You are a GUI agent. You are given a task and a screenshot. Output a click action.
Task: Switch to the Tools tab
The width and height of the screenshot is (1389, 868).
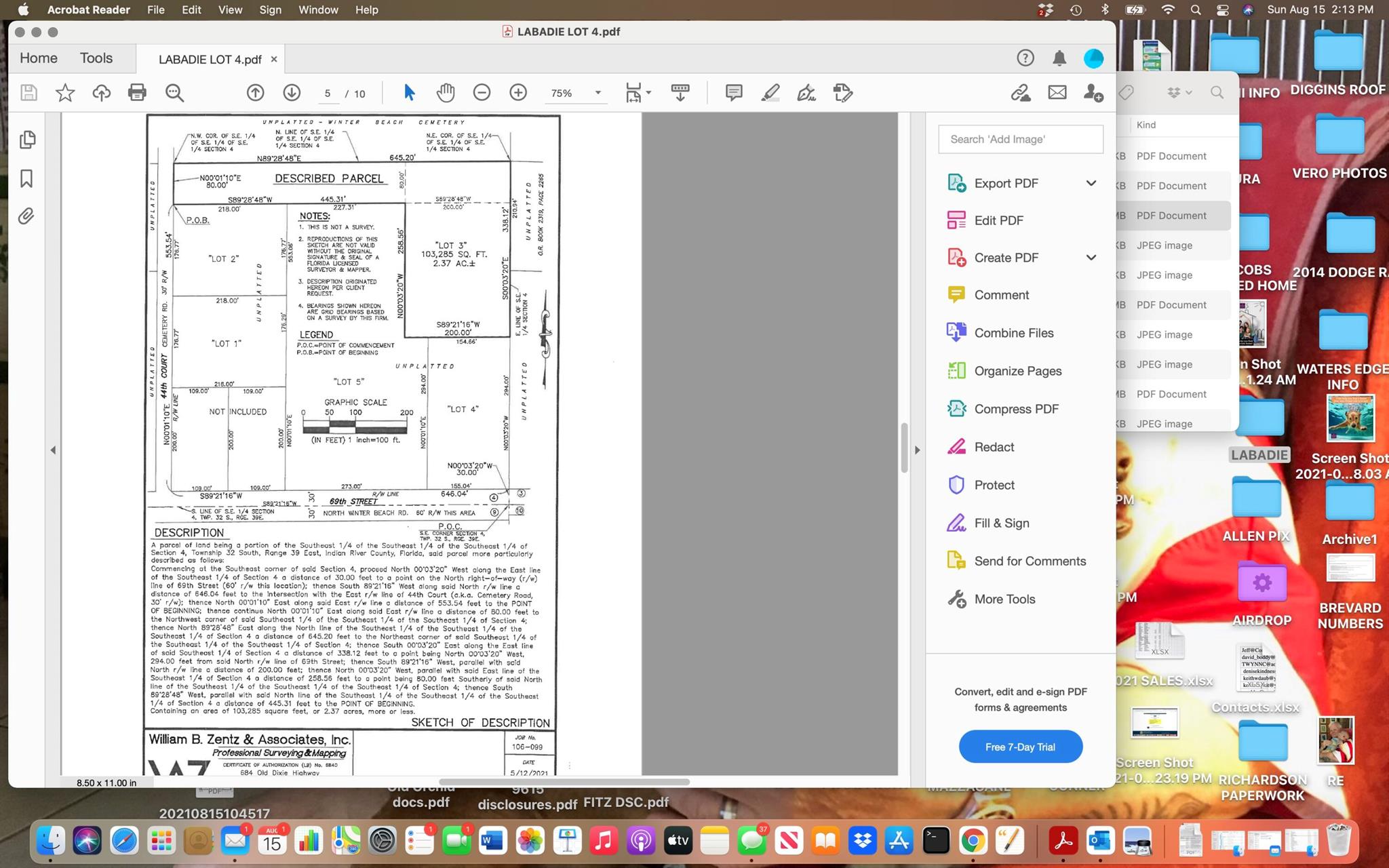tap(96, 58)
